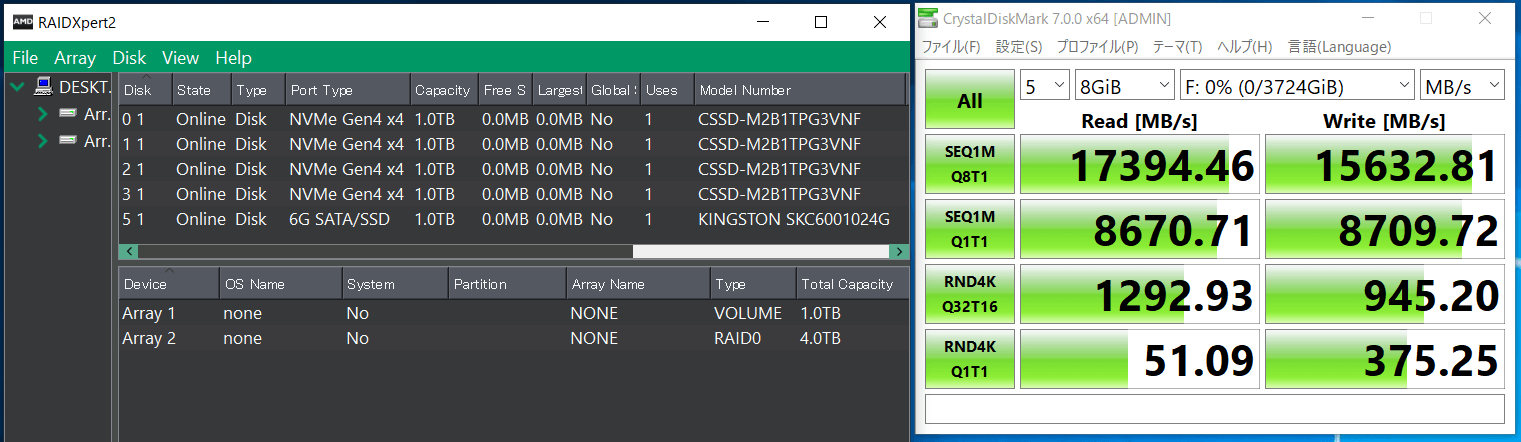Sort disk list by Port Type column
Image resolution: width=1521 pixels, height=442 pixels.
[x=348, y=90]
